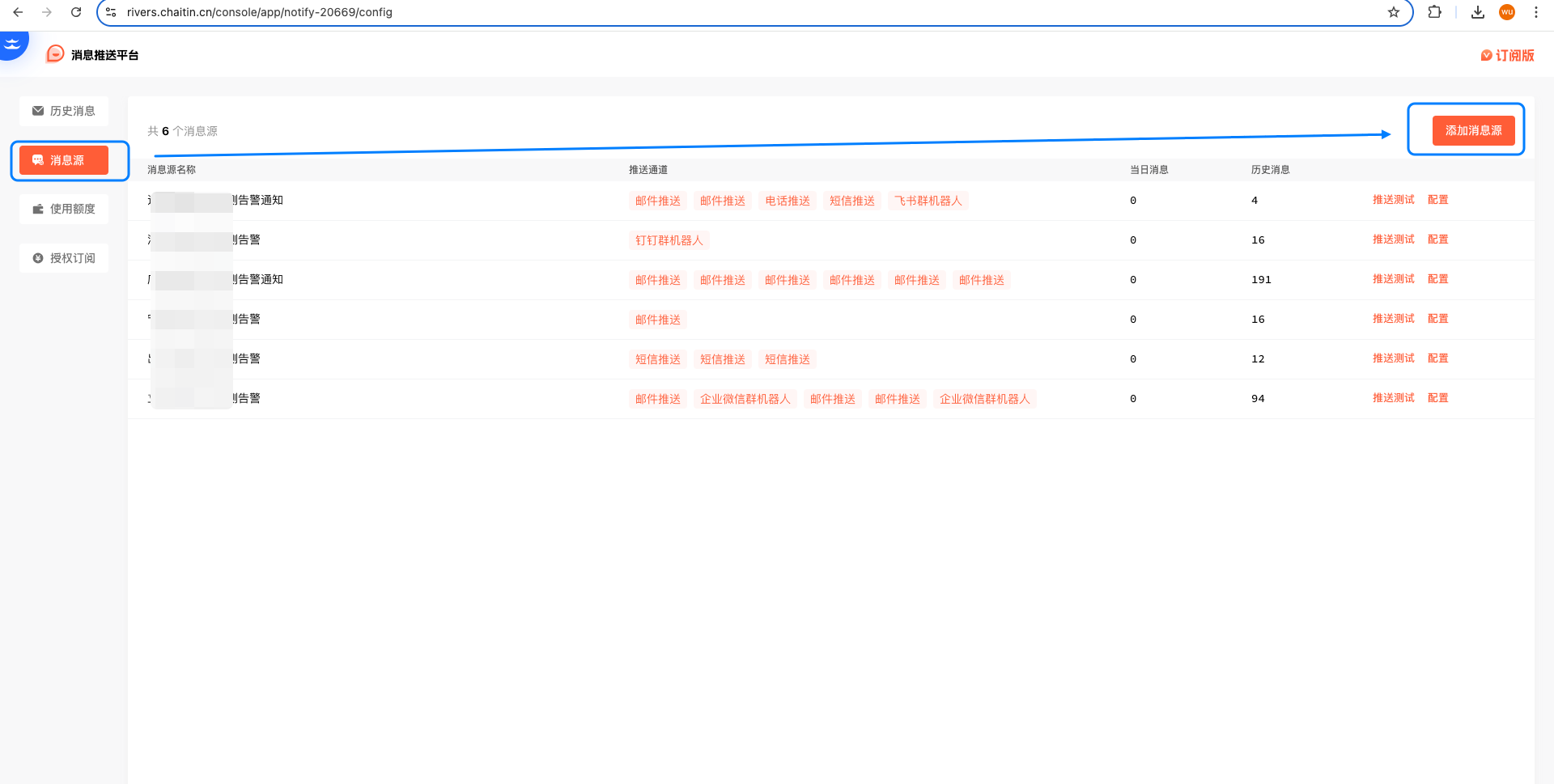The height and width of the screenshot is (784, 1554).
Task: Click the blue wave logo in corner
Action: tap(13, 44)
